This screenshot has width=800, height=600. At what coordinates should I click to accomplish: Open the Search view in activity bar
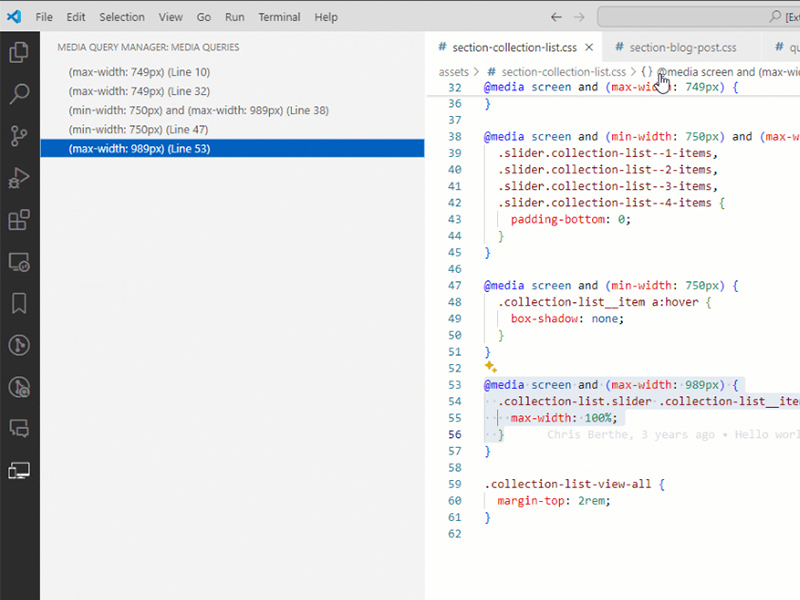coord(19,94)
